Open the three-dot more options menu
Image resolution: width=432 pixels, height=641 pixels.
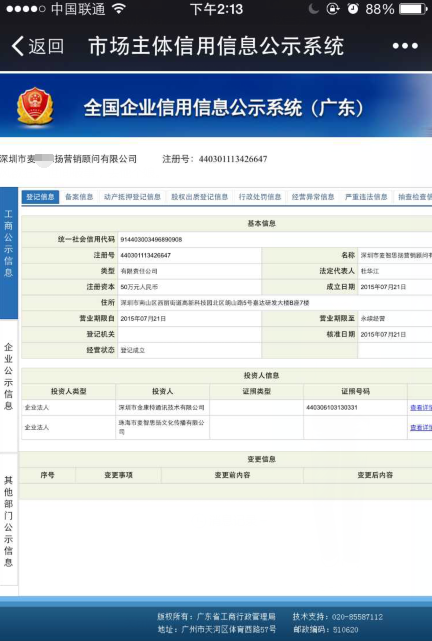pos(405,46)
